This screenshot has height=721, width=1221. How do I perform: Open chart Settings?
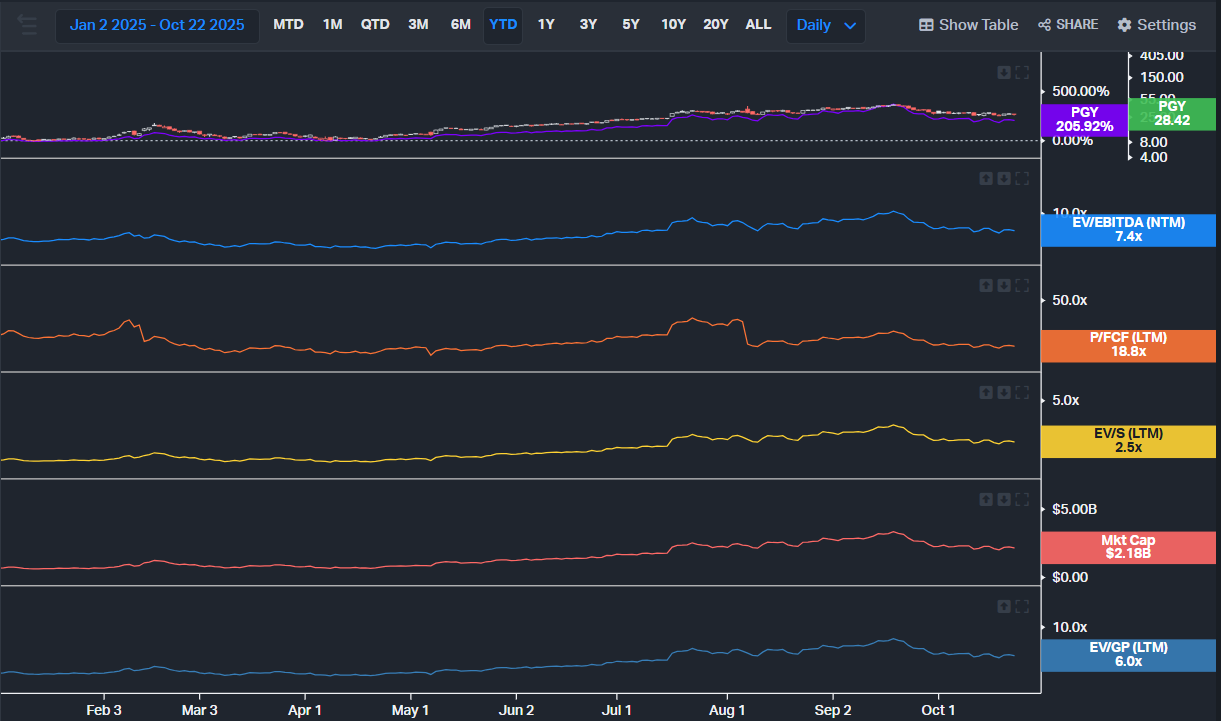pos(1156,25)
